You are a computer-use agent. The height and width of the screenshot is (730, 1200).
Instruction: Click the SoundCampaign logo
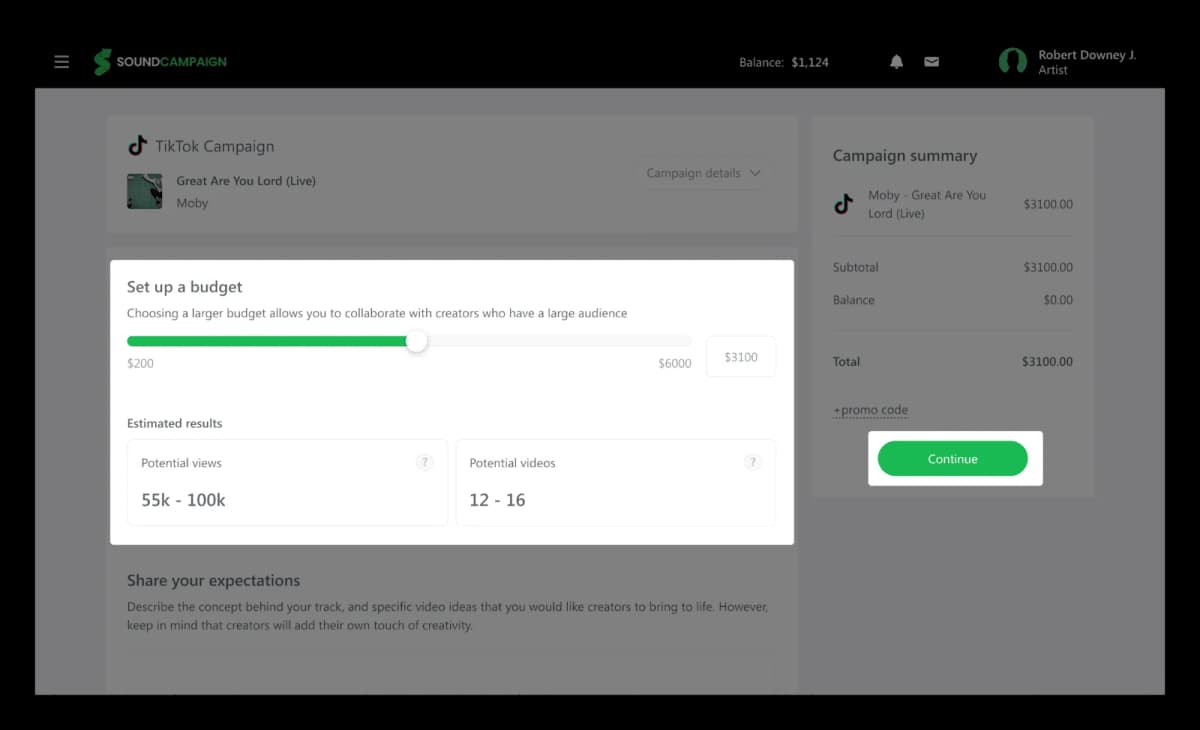point(160,62)
